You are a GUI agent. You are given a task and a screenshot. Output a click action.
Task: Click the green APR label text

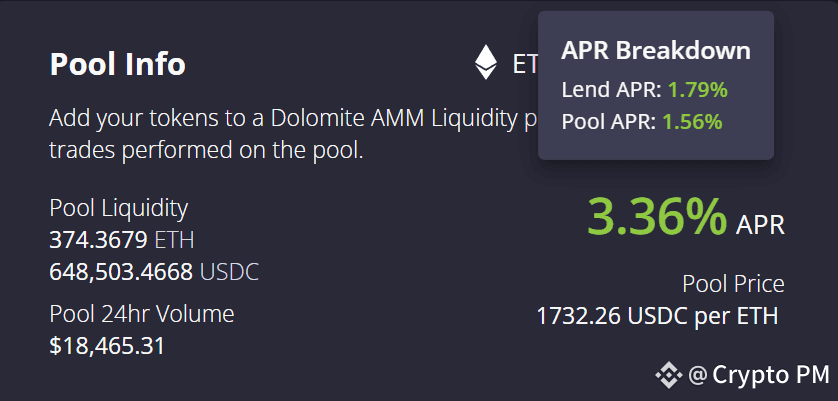pos(760,225)
